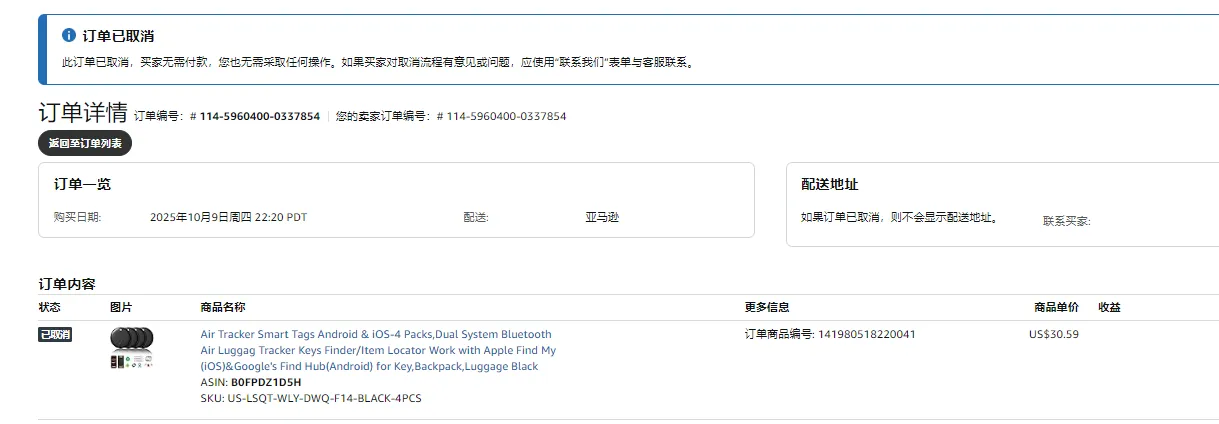Click the 商品名称 column header
Image resolution: width=1219 pixels, height=424 pixels.
click(223, 307)
